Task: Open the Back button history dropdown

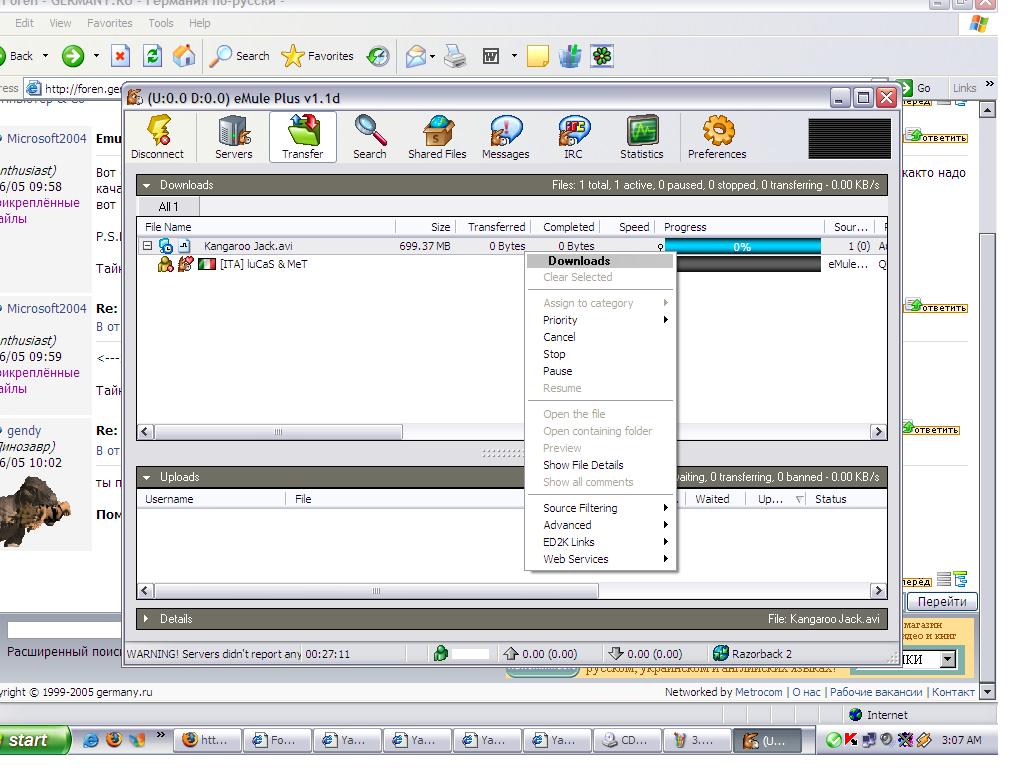Action: pos(46,56)
